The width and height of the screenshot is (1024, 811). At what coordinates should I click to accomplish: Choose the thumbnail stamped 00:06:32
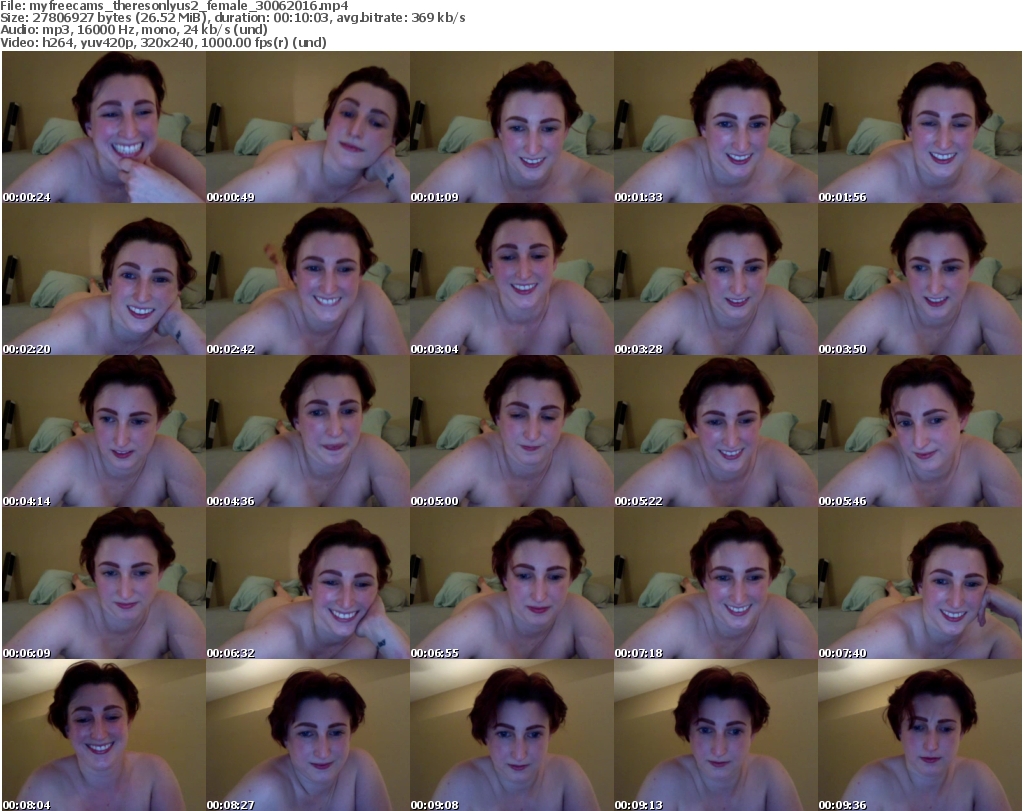(x=308, y=583)
